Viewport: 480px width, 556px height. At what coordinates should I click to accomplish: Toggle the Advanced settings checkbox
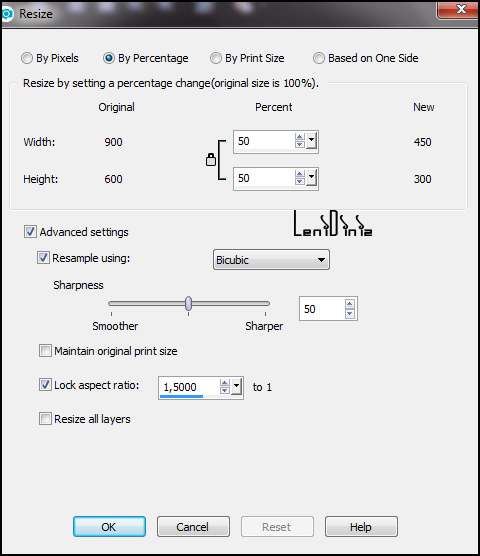[x=30, y=232]
